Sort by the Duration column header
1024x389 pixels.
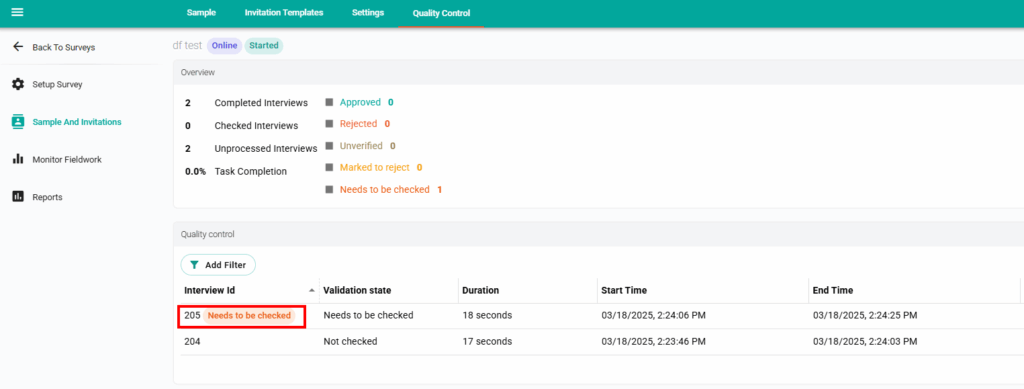pos(481,290)
